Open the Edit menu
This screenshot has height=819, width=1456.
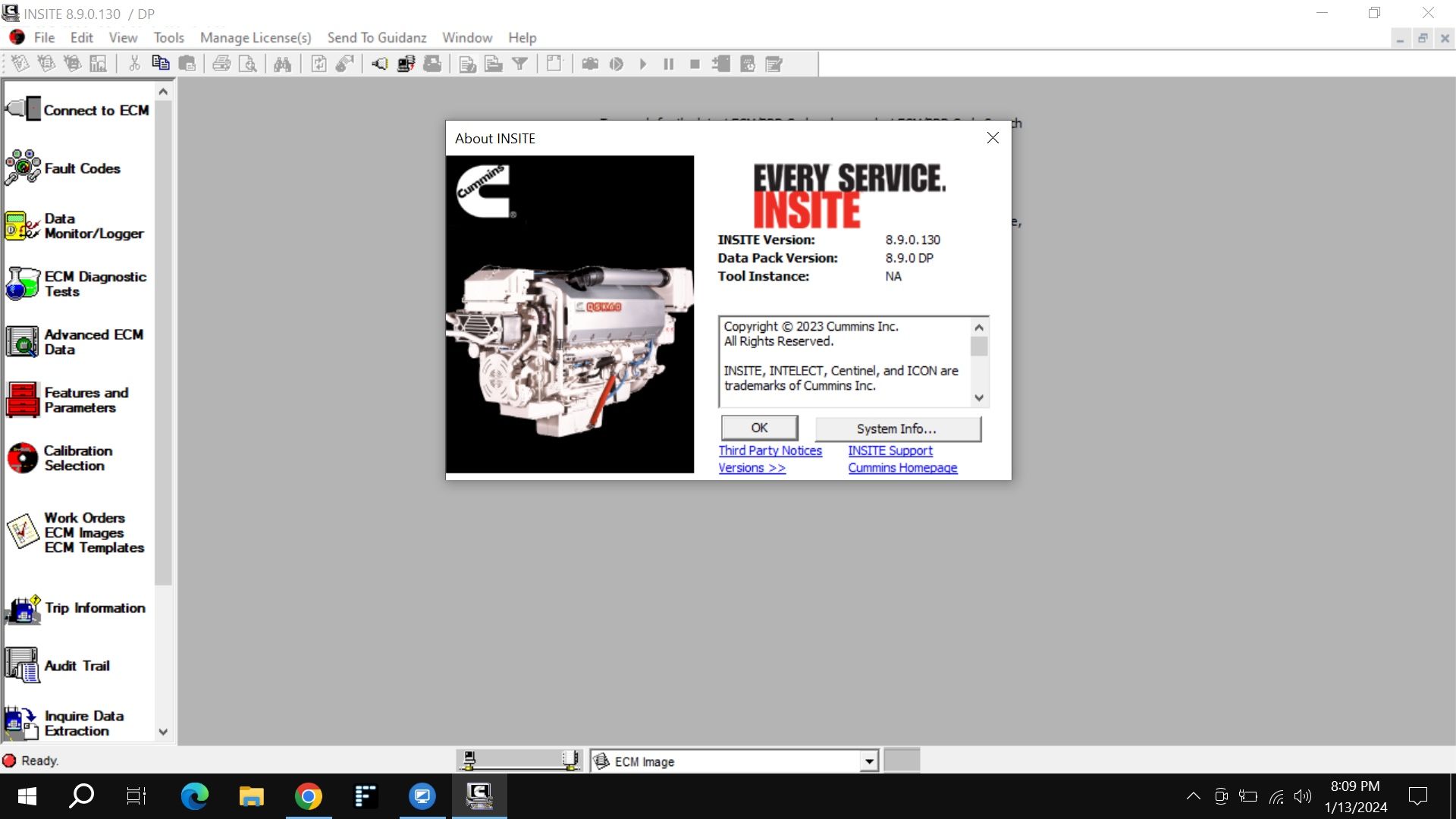(x=81, y=37)
